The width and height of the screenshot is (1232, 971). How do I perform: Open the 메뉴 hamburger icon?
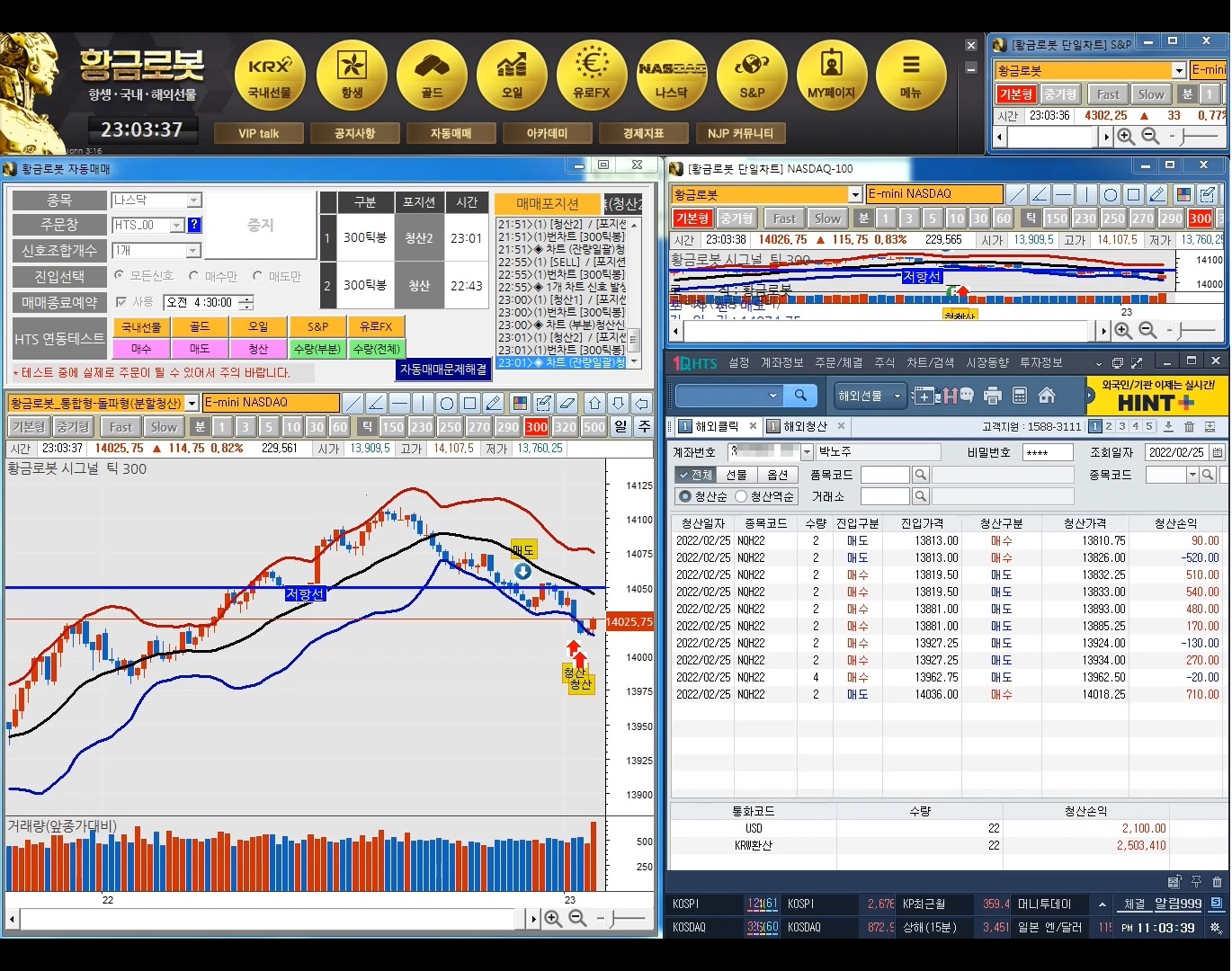click(x=911, y=76)
